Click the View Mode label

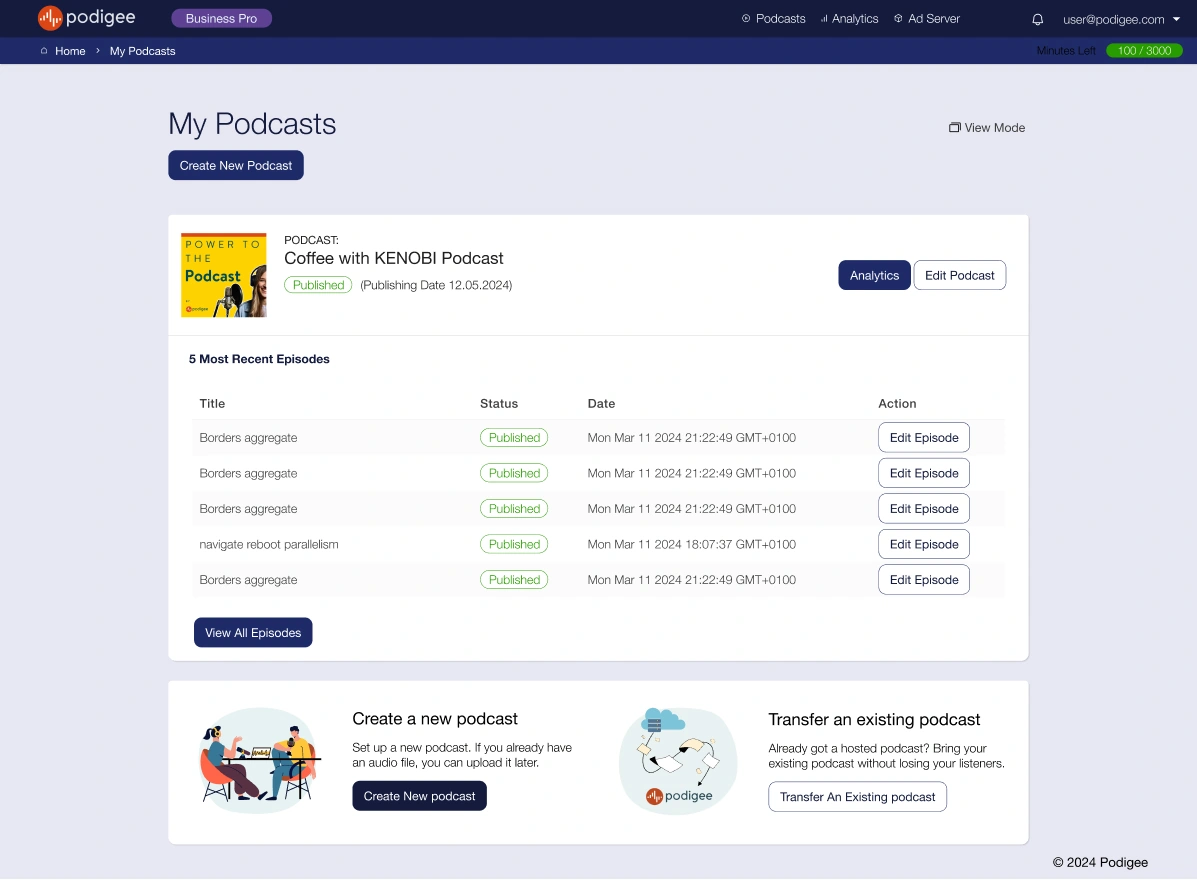995,127
